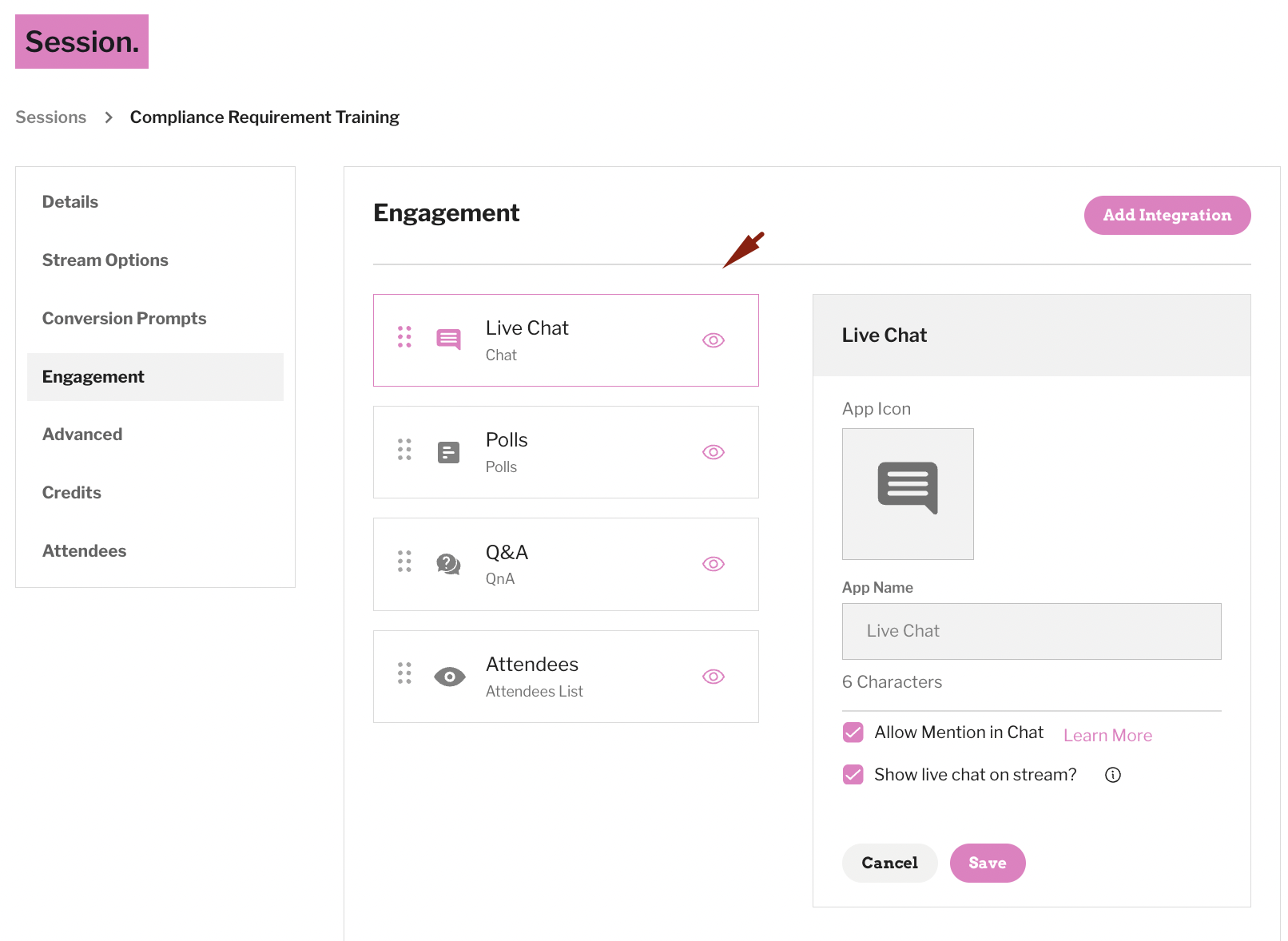Toggle visibility of Polls

click(714, 452)
